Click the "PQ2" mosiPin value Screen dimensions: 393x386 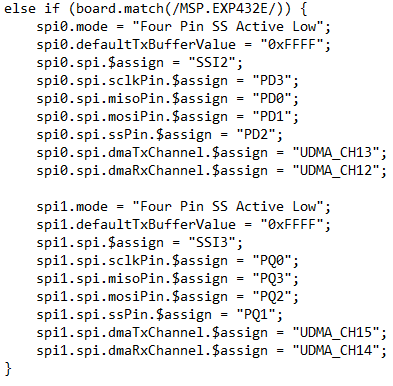(x=272, y=297)
